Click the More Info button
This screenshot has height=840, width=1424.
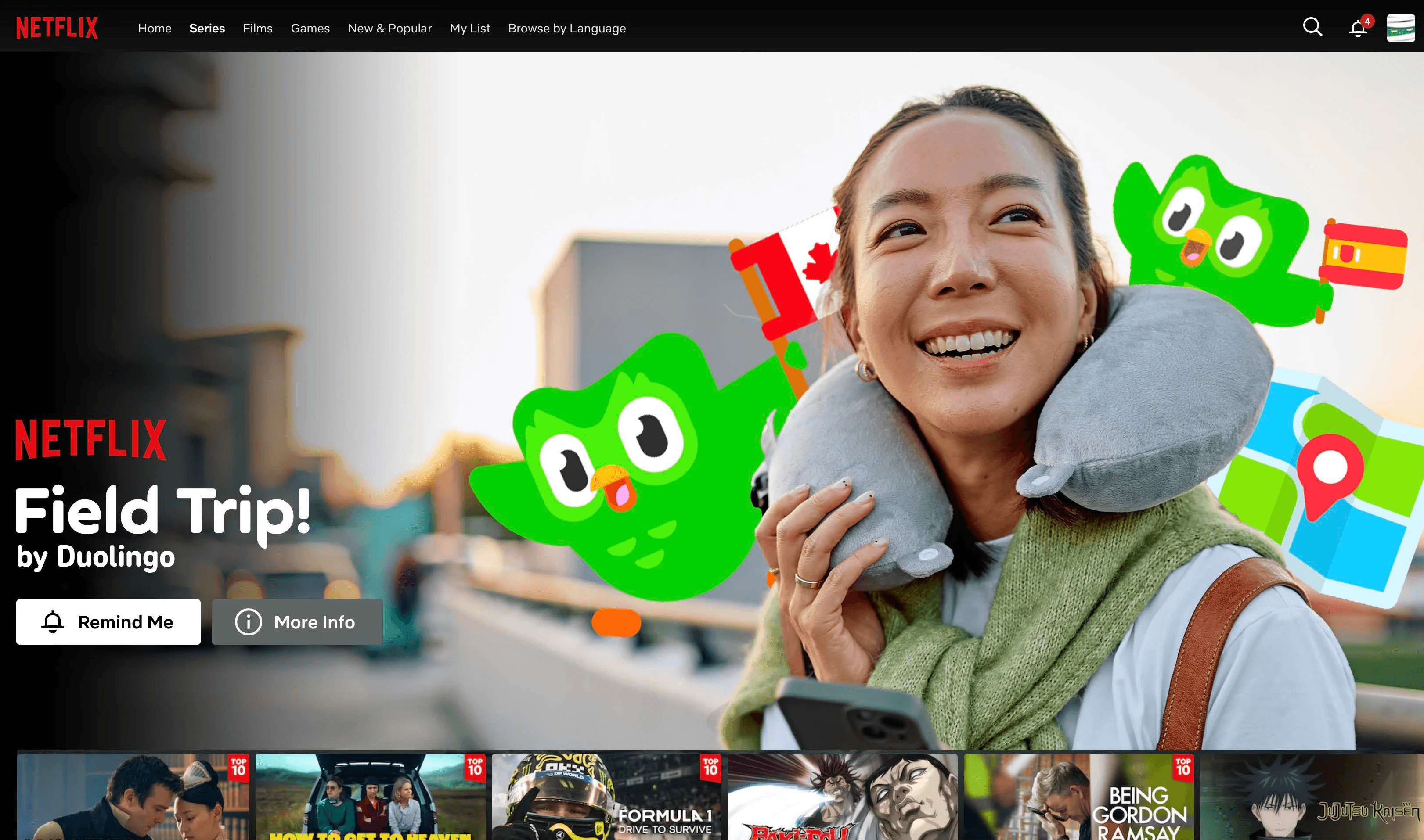click(x=297, y=621)
